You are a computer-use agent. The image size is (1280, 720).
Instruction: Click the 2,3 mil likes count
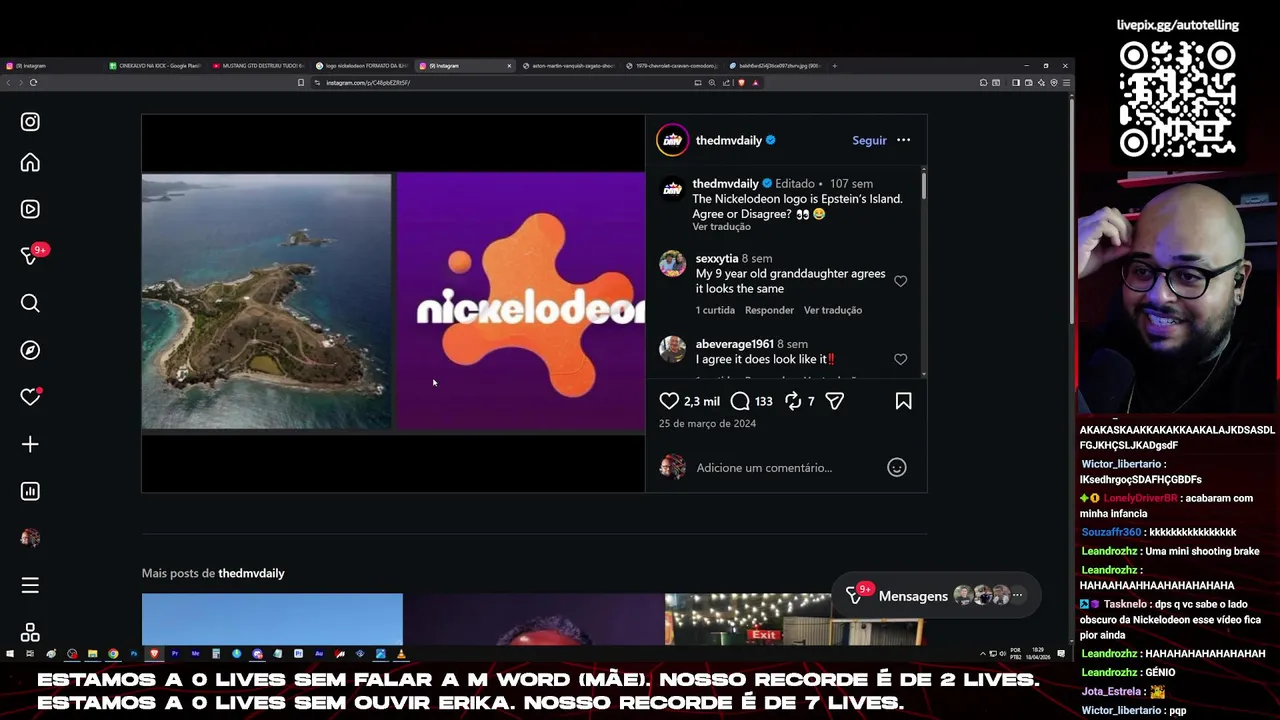(702, 401)
